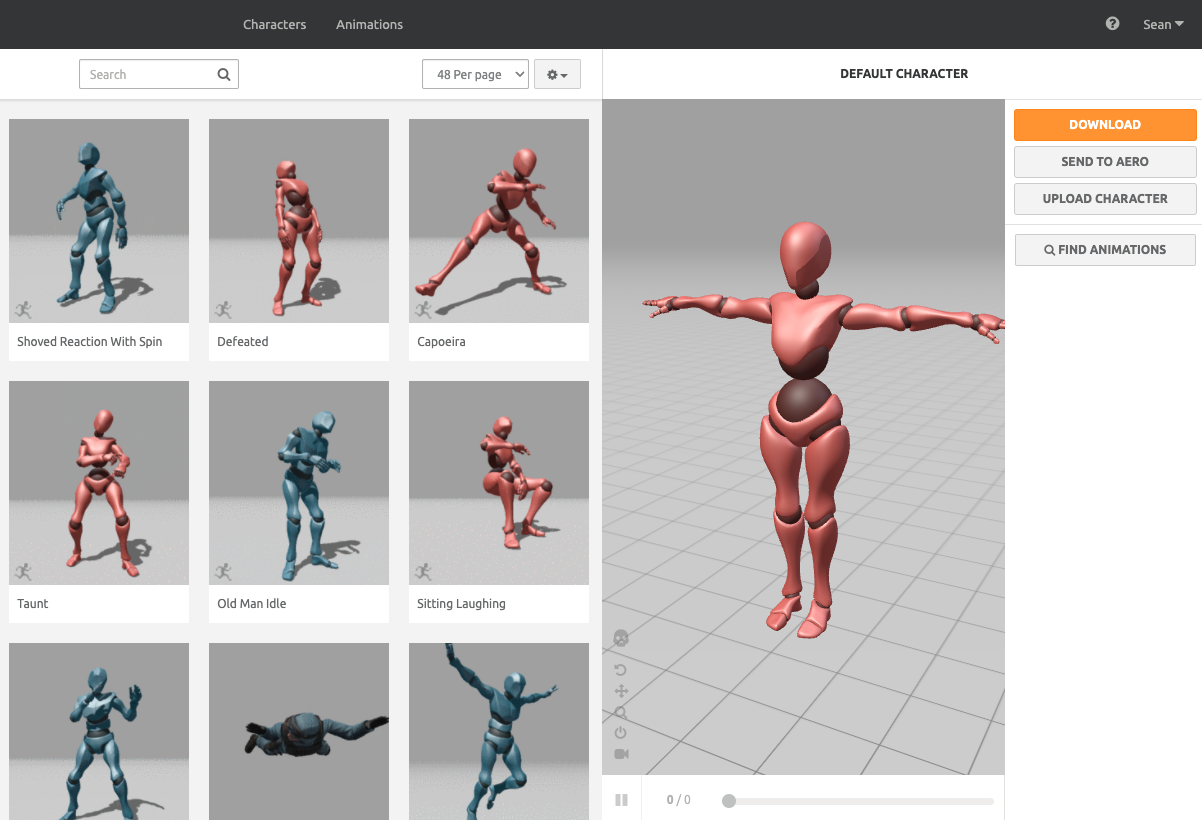Screen dimensions: 1202x820
Task: Click the power reset icon in viewer
Action: 621,733
